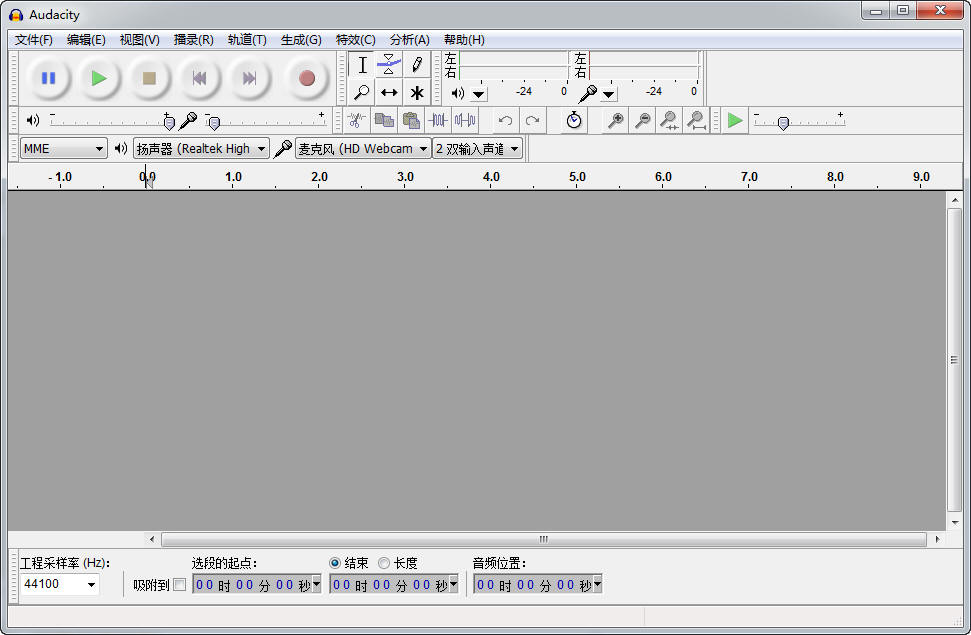
Task: Click the 5.0 mark on timeline ruler
Action: coord(577,177)
